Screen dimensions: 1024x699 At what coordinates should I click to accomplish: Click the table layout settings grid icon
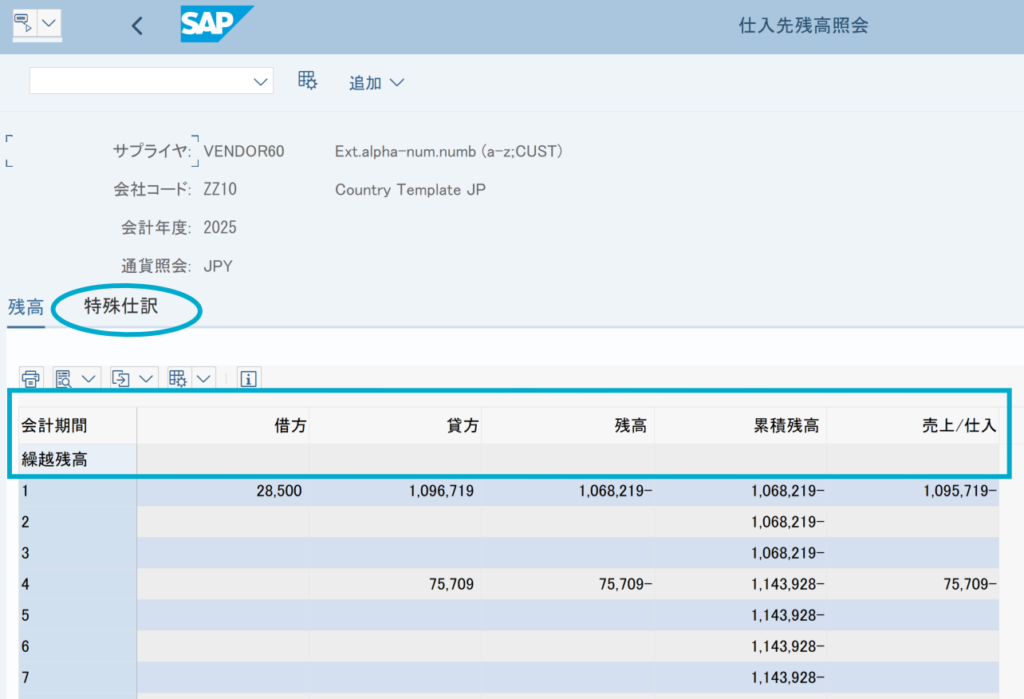click(x=178, y=378)
